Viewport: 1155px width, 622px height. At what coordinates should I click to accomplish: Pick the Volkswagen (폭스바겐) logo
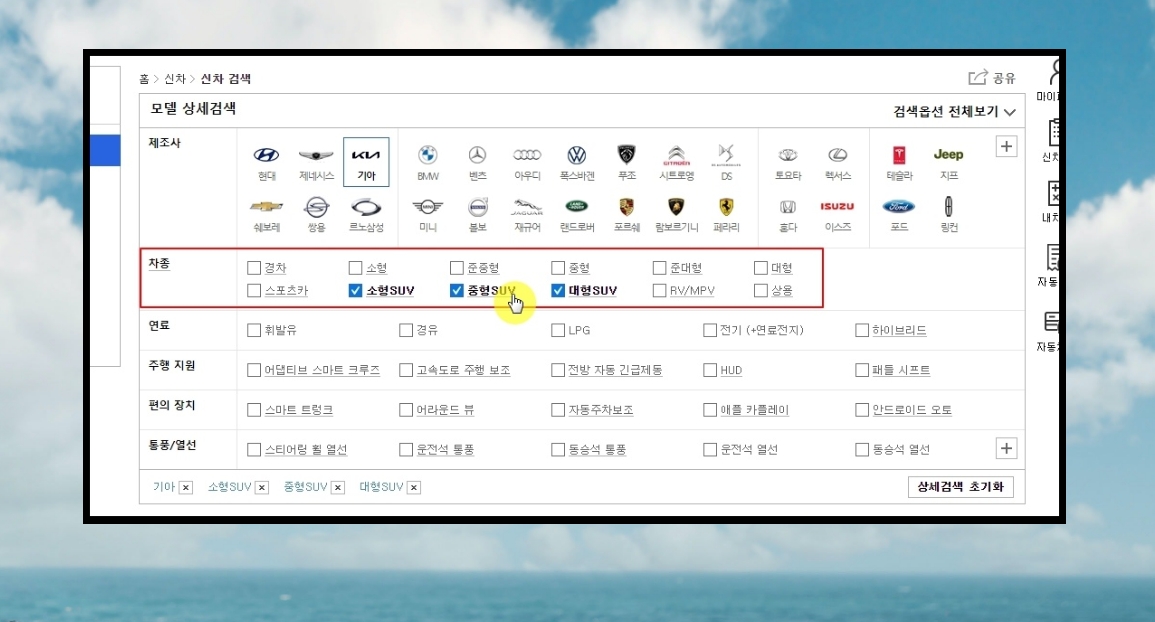[x=577, y=156]
